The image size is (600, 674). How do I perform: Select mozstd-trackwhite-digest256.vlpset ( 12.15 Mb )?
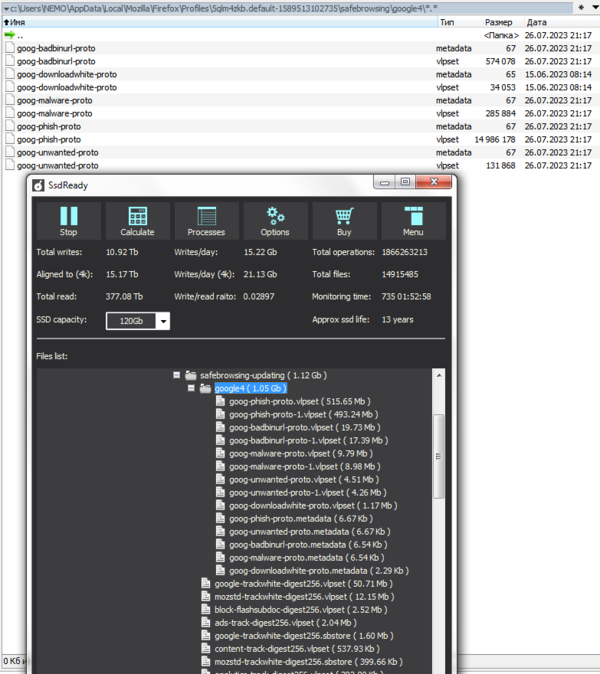pyautogui.click(x=304, y=597)
